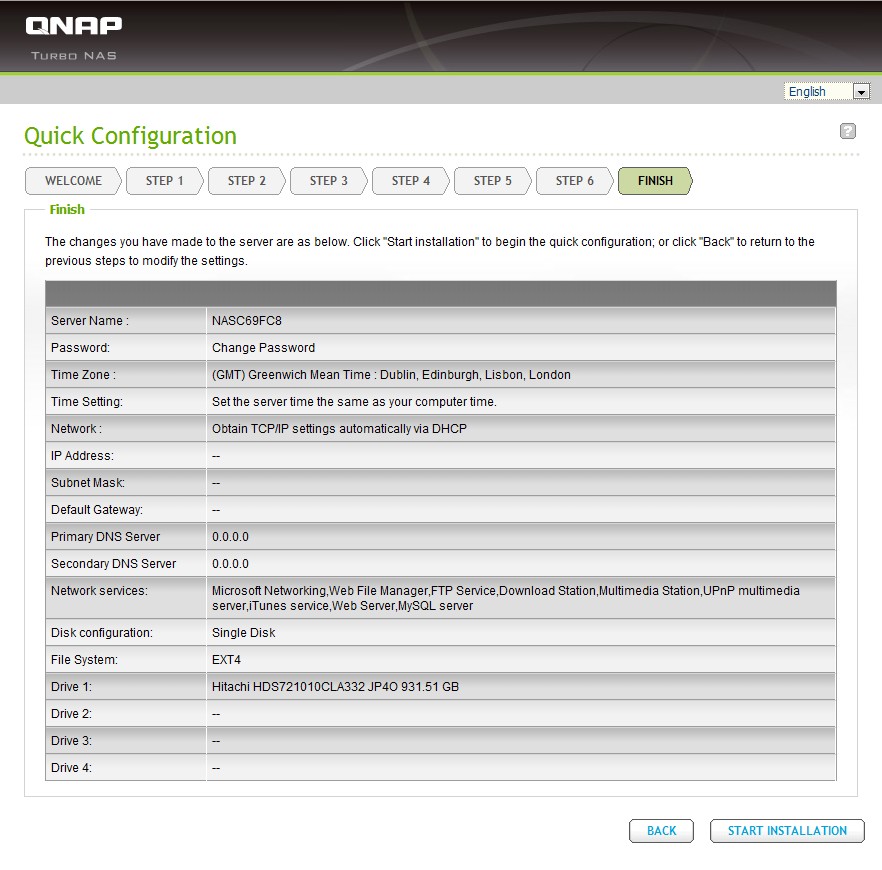882x870 pixels.
Task: Click the START INSTALLATION button
Action: point(787,831)
